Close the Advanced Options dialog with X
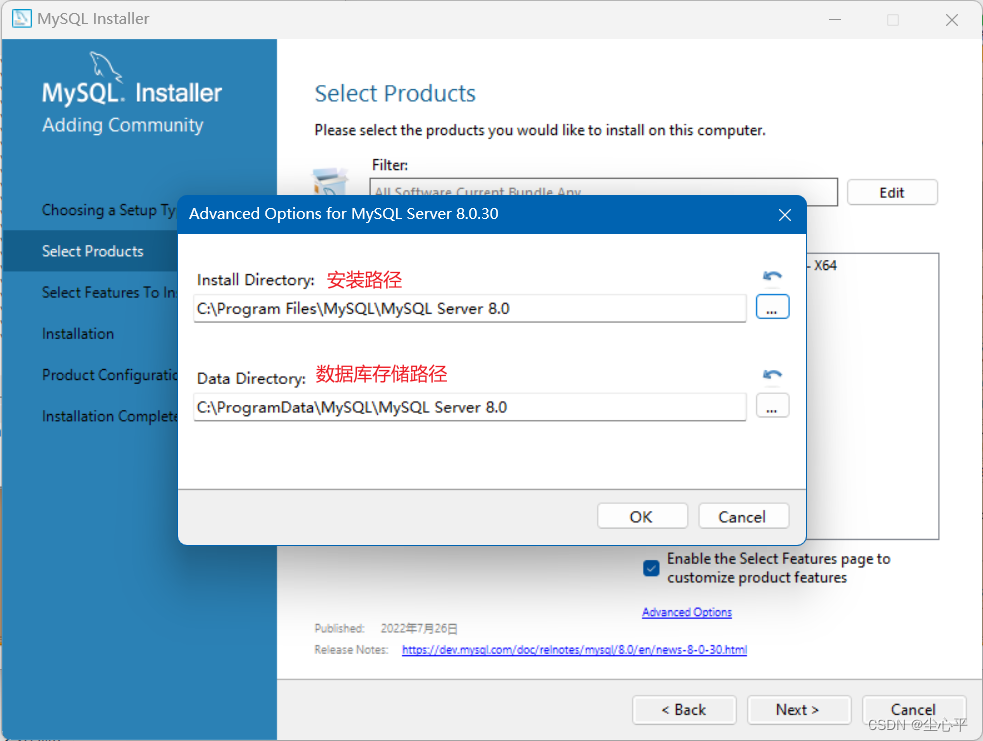Image resolution: width=983 pixels, height=741 pixels. (x=784, y=215)
